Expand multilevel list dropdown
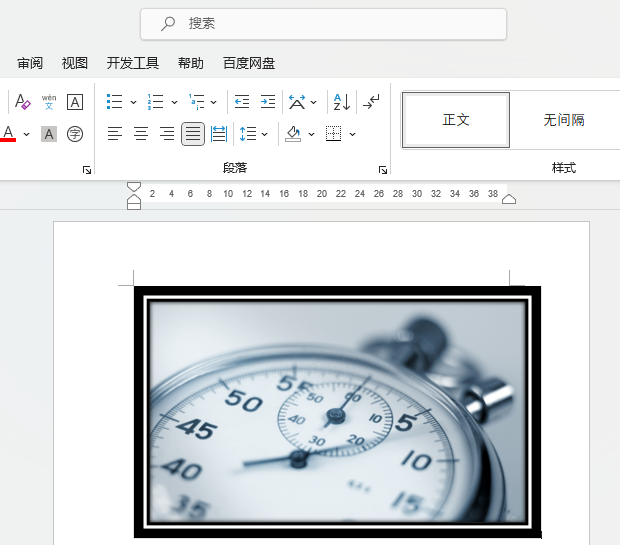Image resolution: width=620 pixels, height=545 pixels. click(214, 102)
